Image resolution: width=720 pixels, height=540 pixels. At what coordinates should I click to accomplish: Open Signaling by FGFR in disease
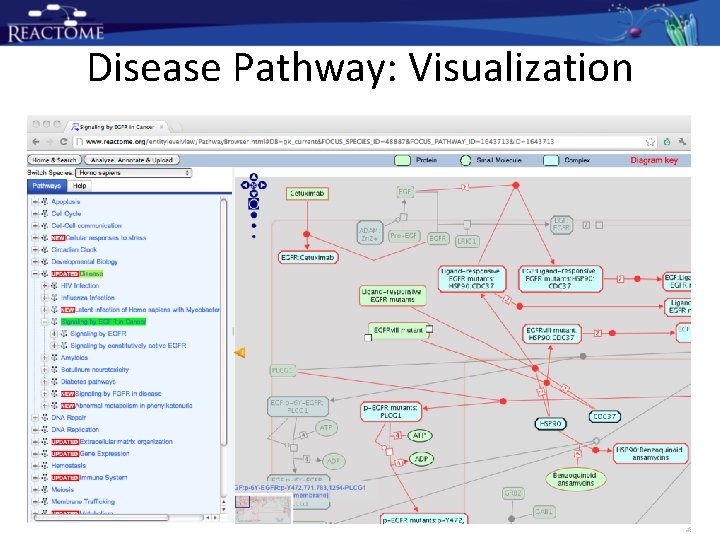coord(118,394)
